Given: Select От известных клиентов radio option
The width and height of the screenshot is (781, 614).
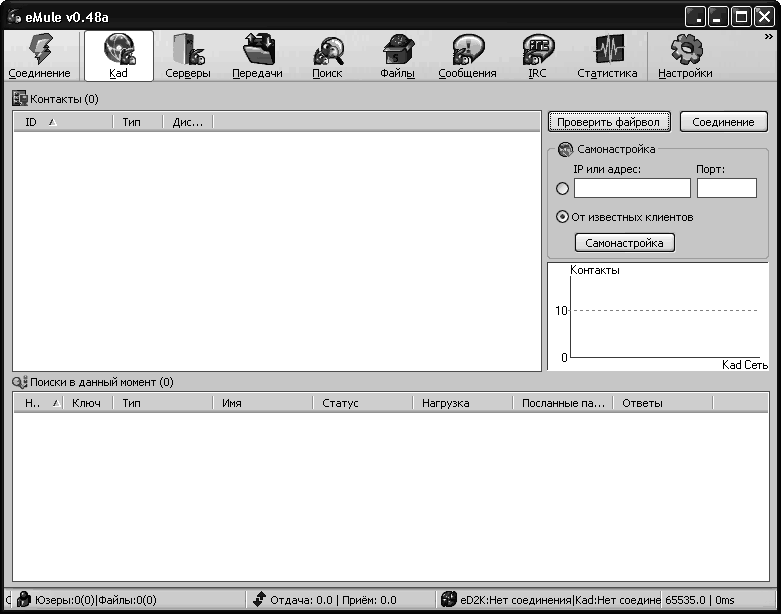Looking at the screenshot, I should click(562, 217).
